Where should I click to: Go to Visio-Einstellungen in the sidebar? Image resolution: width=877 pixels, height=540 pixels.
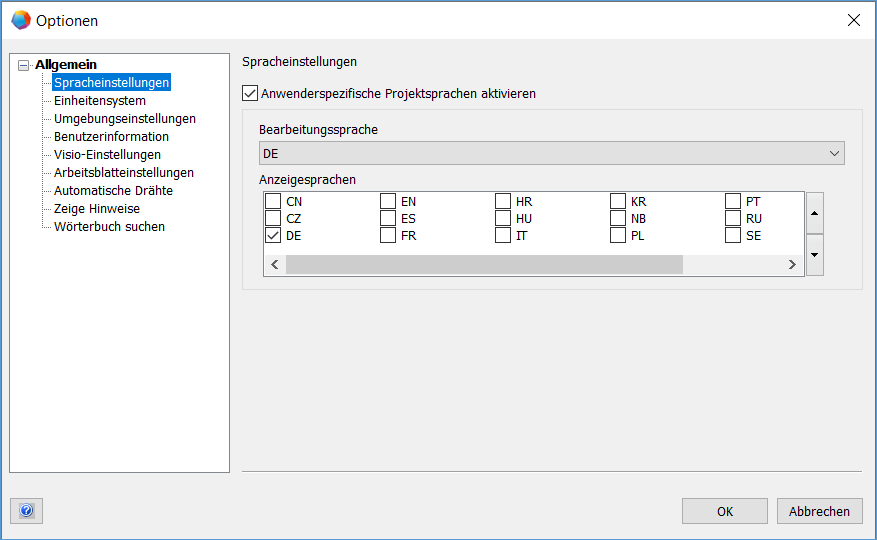click(x=107, y=154)
